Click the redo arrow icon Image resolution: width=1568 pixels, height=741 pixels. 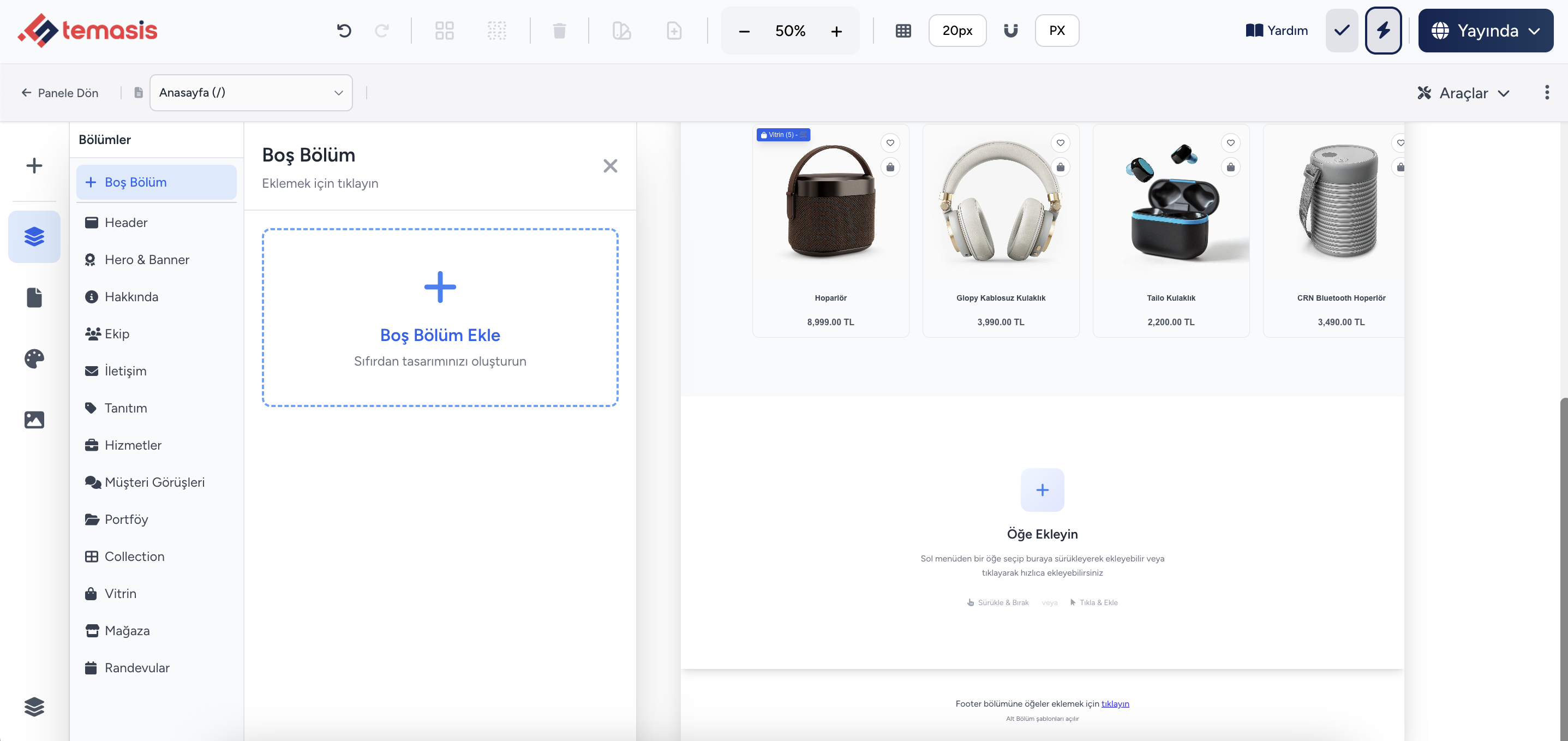click(382, 31)
